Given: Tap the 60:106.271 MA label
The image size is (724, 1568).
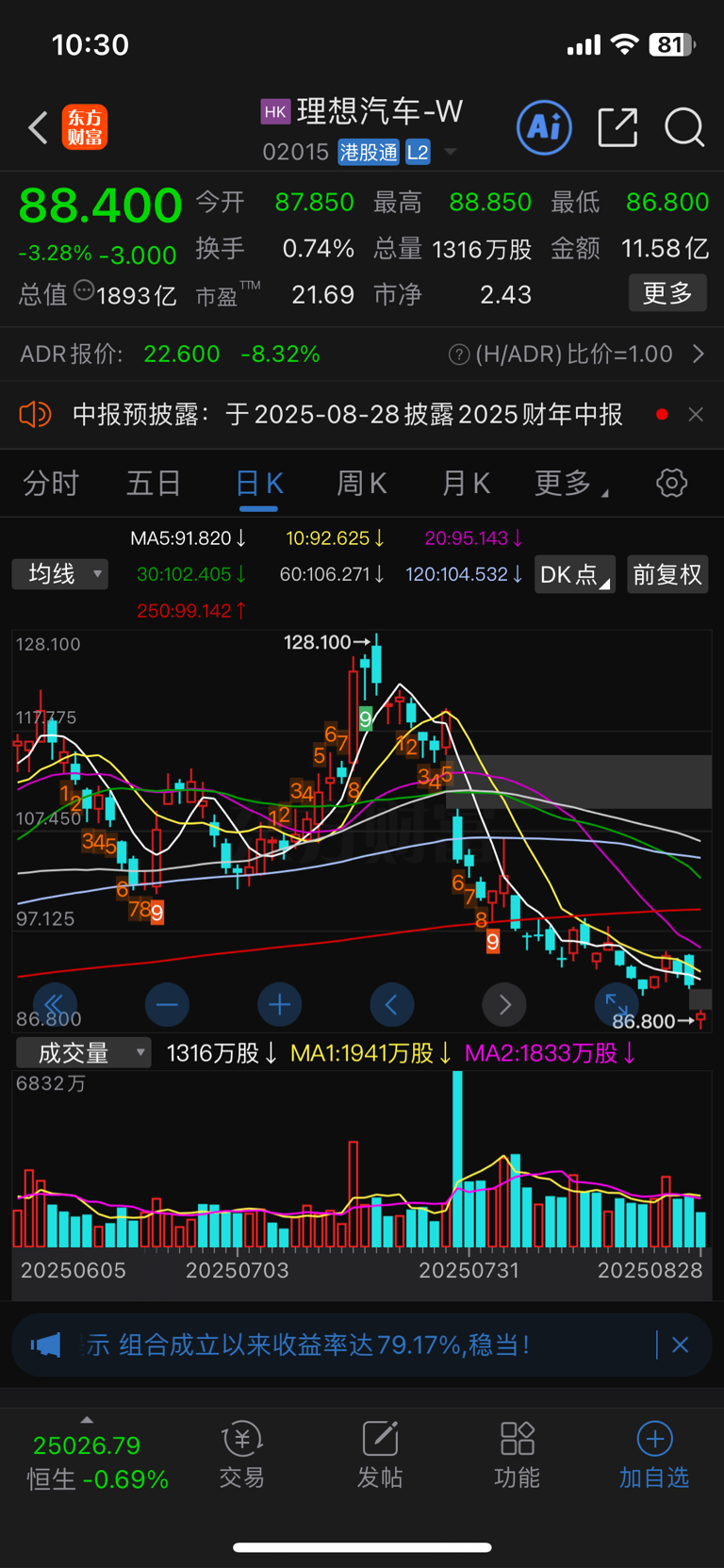Looking at the screenshot, I should tap(332, 573).
